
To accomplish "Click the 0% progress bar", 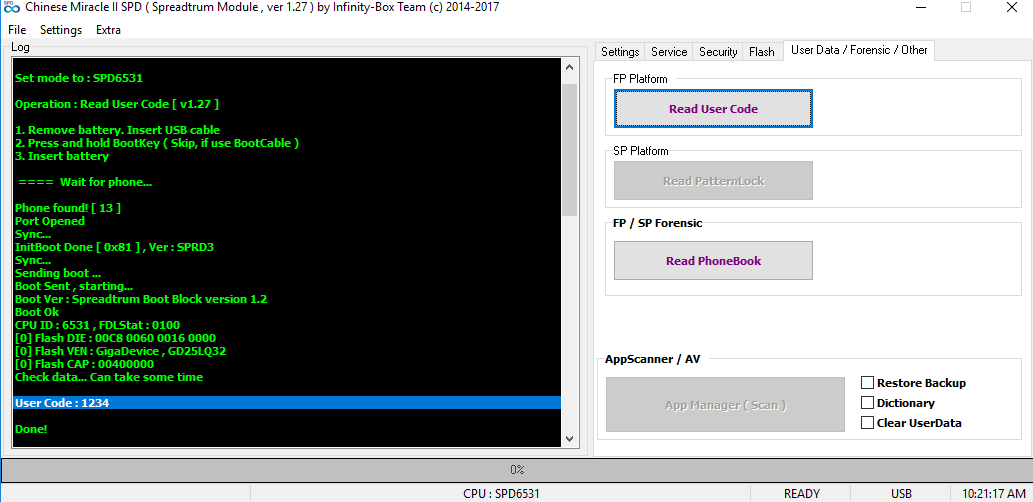I will pyautogui.click(x=516, y=470).
